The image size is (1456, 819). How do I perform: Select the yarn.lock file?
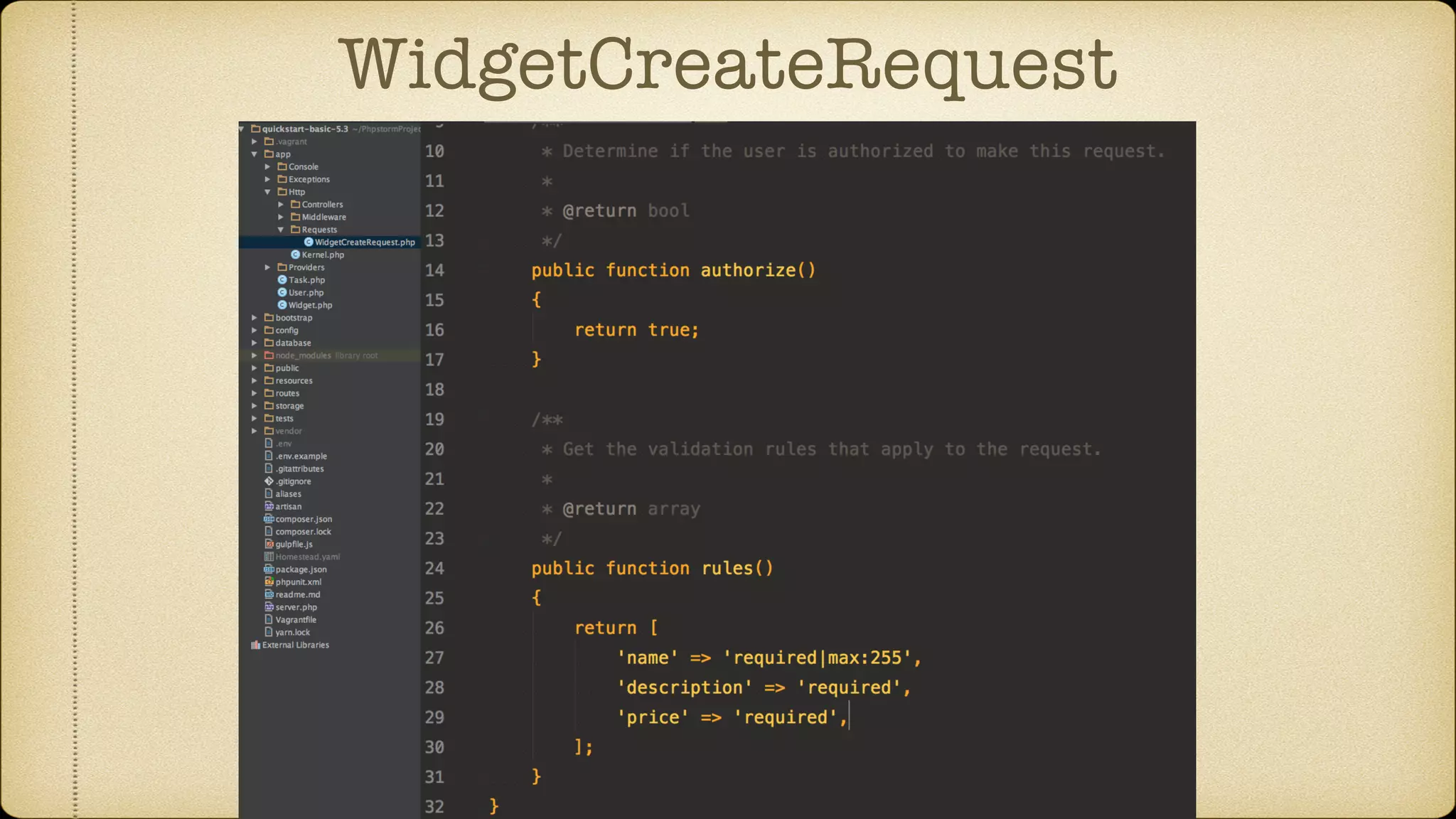(292, 632)
